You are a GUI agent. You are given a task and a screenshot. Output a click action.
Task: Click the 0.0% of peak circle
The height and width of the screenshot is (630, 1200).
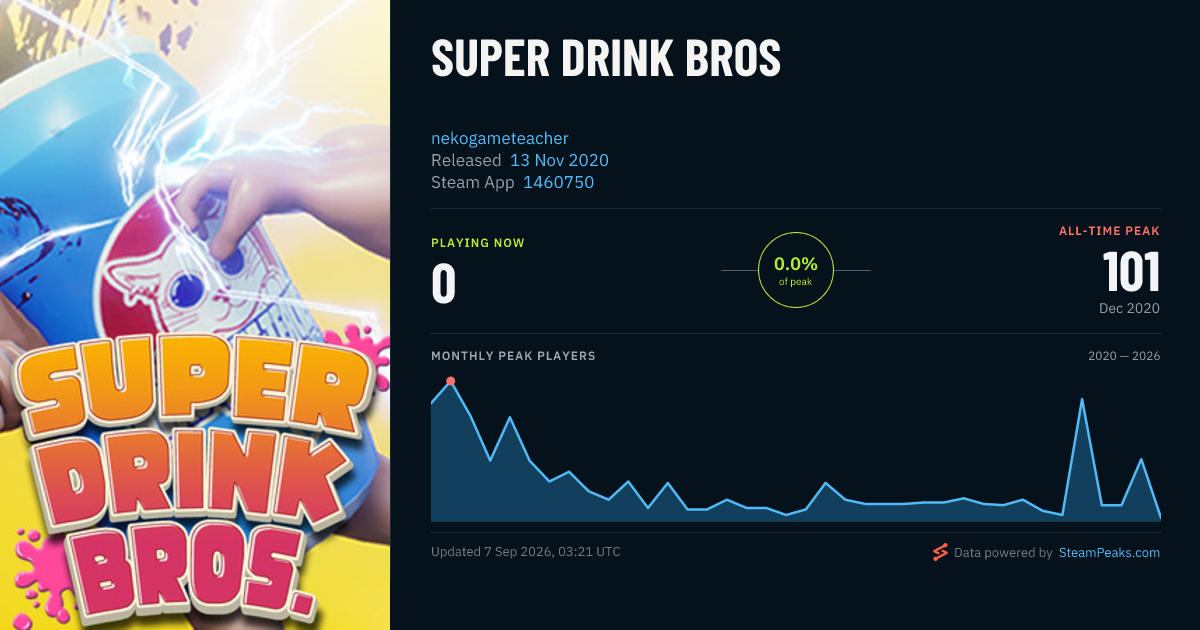[796, 270]
